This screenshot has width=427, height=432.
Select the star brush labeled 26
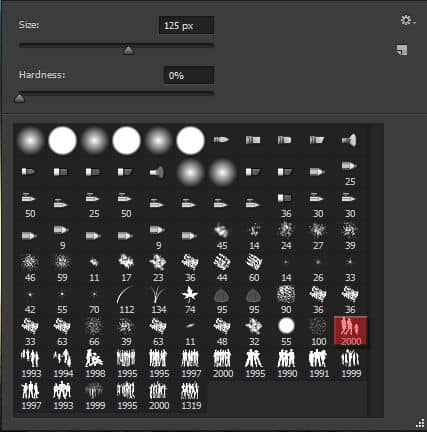[x=318, y=268]
